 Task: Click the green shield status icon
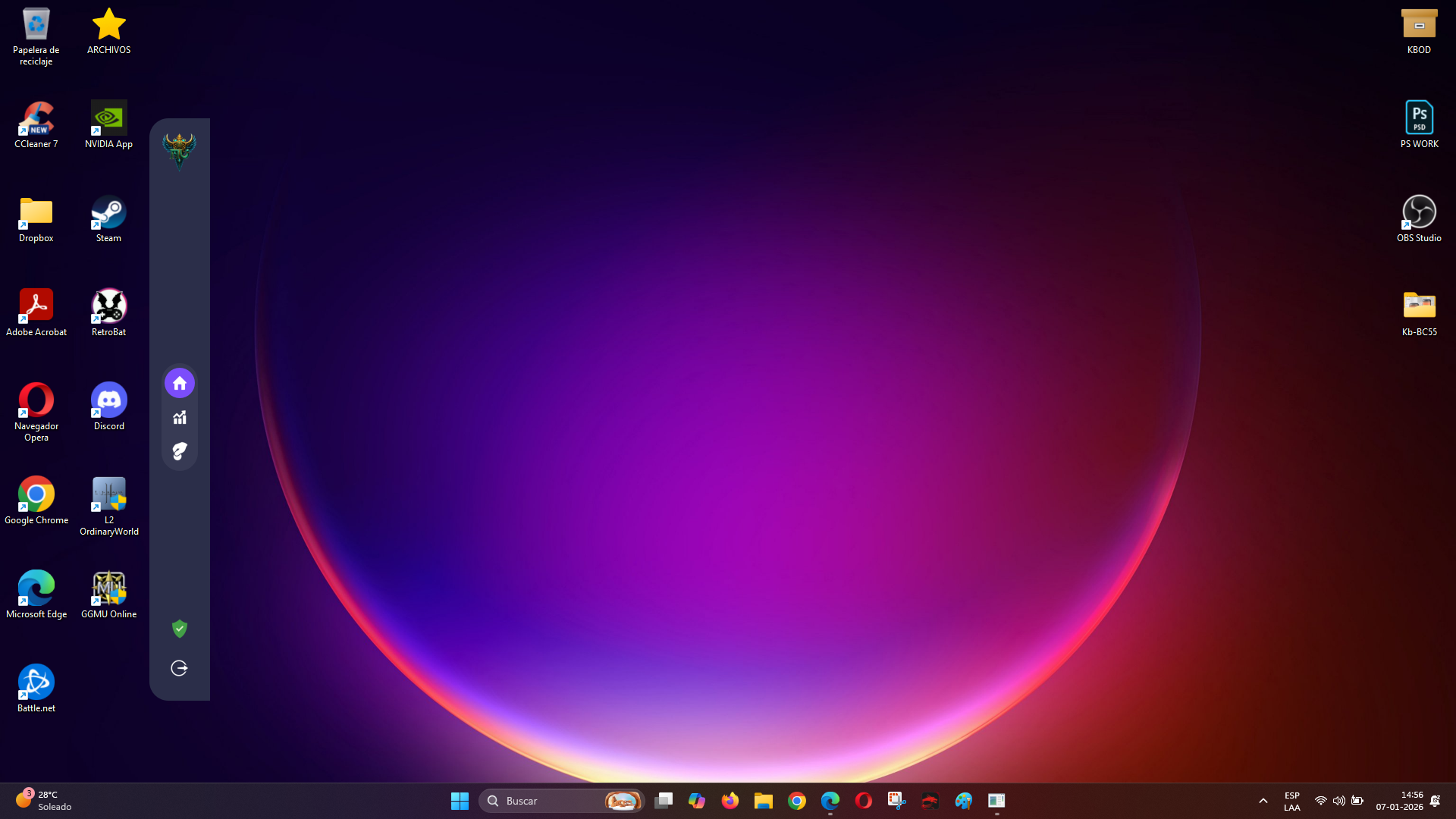point(180,629)
